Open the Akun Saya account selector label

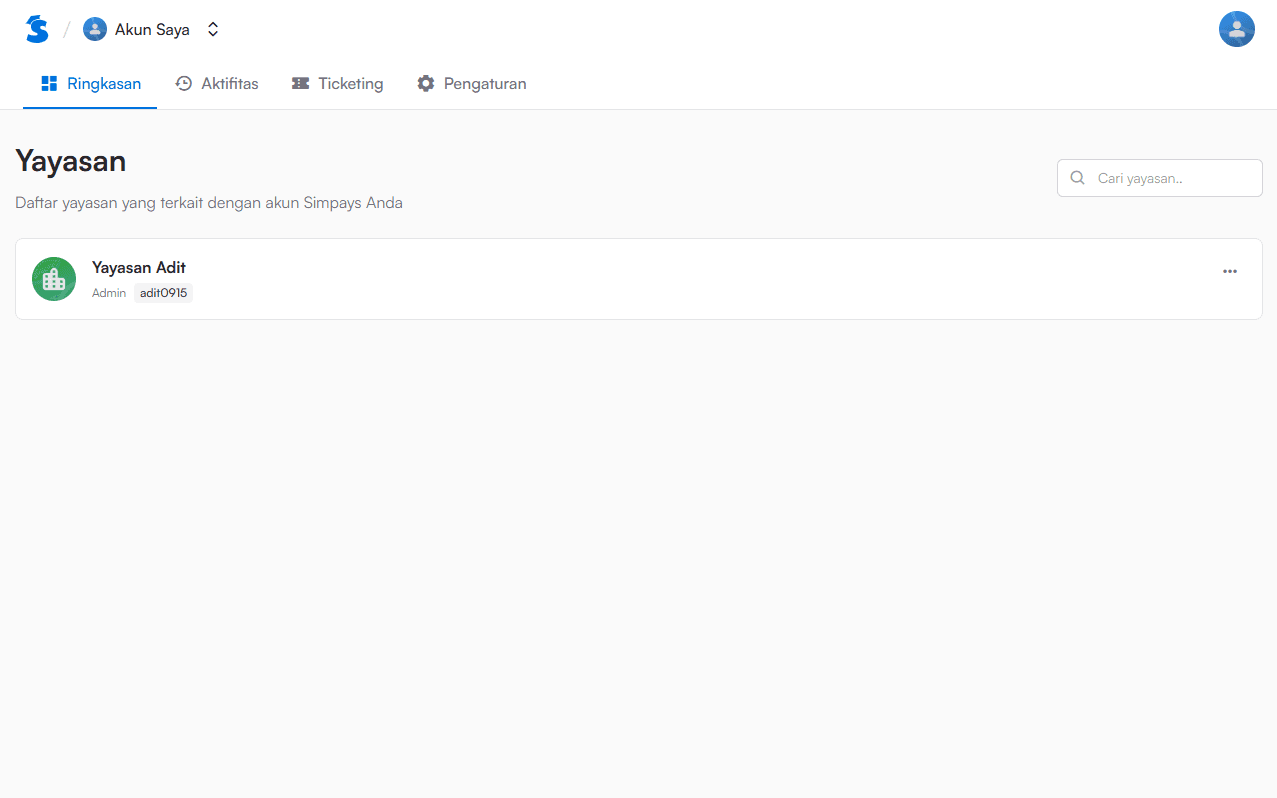[152, 30]
